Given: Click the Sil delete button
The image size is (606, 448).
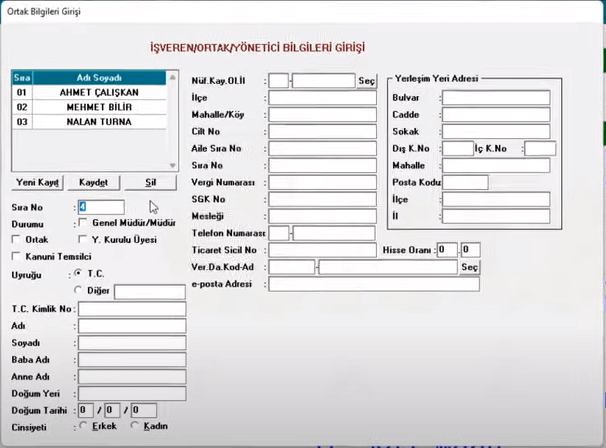Looking at the screenshot, I should tap(151, 183).
